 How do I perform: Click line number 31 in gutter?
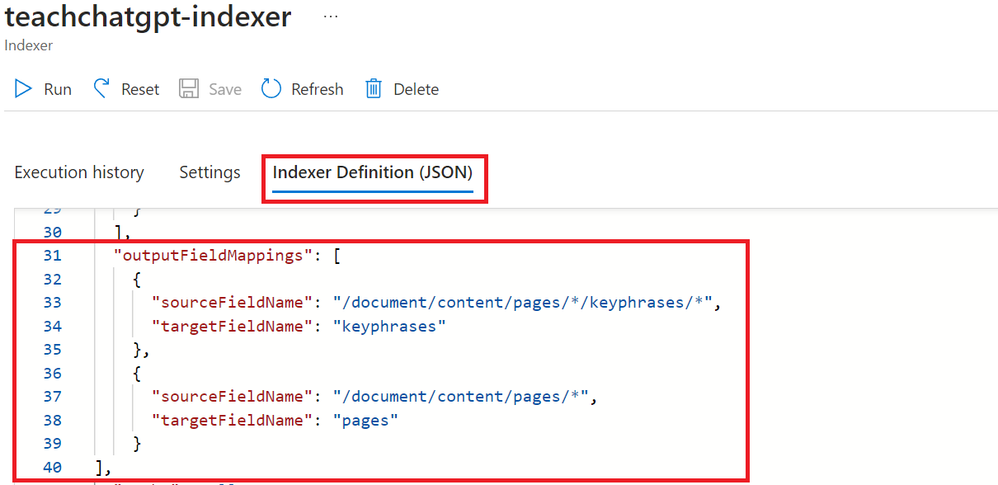52,256
